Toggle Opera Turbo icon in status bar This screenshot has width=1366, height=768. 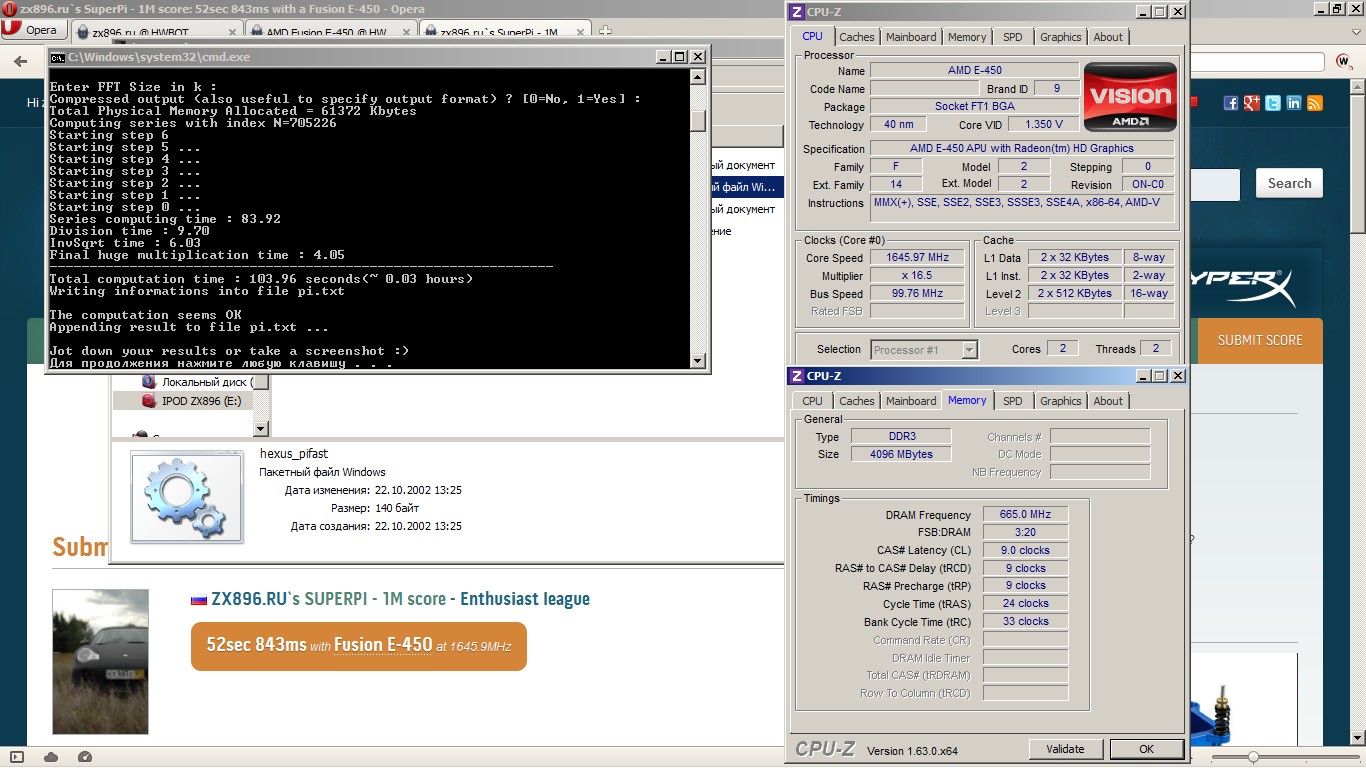click(84, 757)
